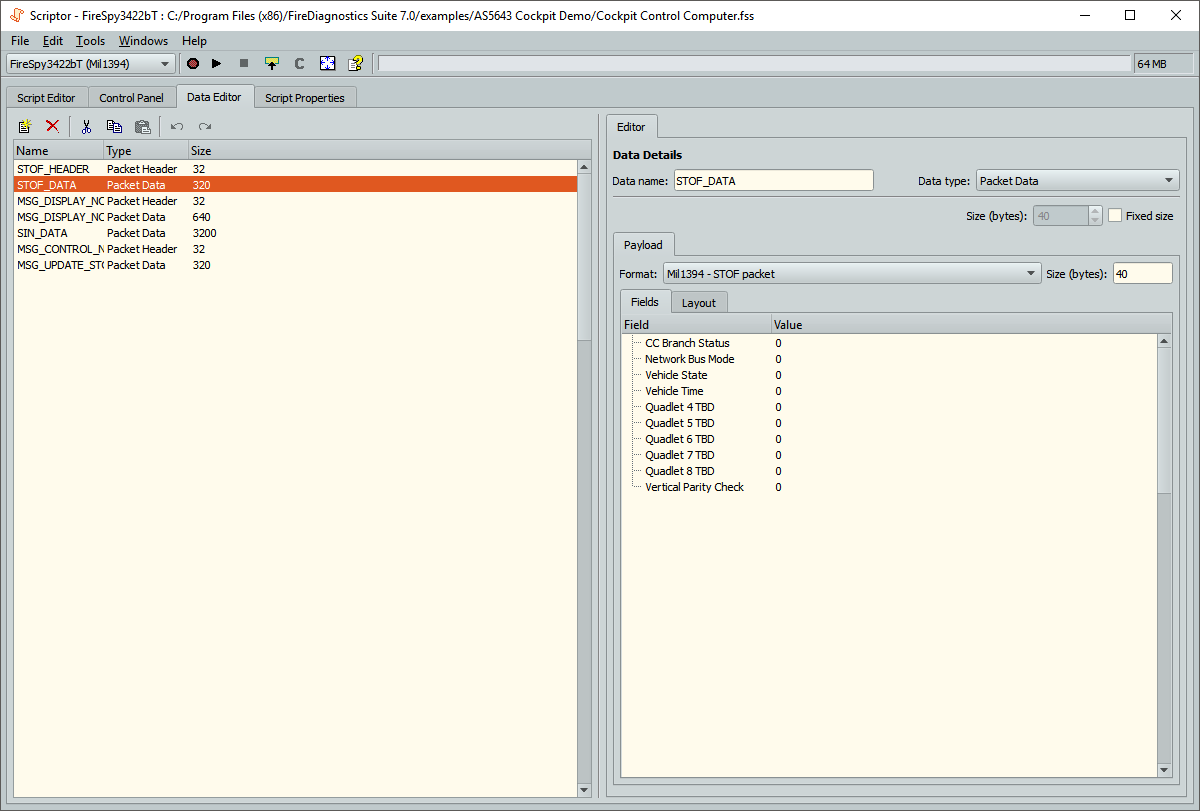Open the Windows menu
This screenshot has height=811, width=1200.
click(143, 41)
